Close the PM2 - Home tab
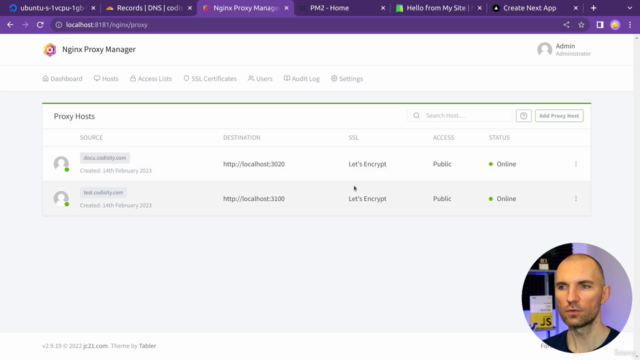 [383, 8]
